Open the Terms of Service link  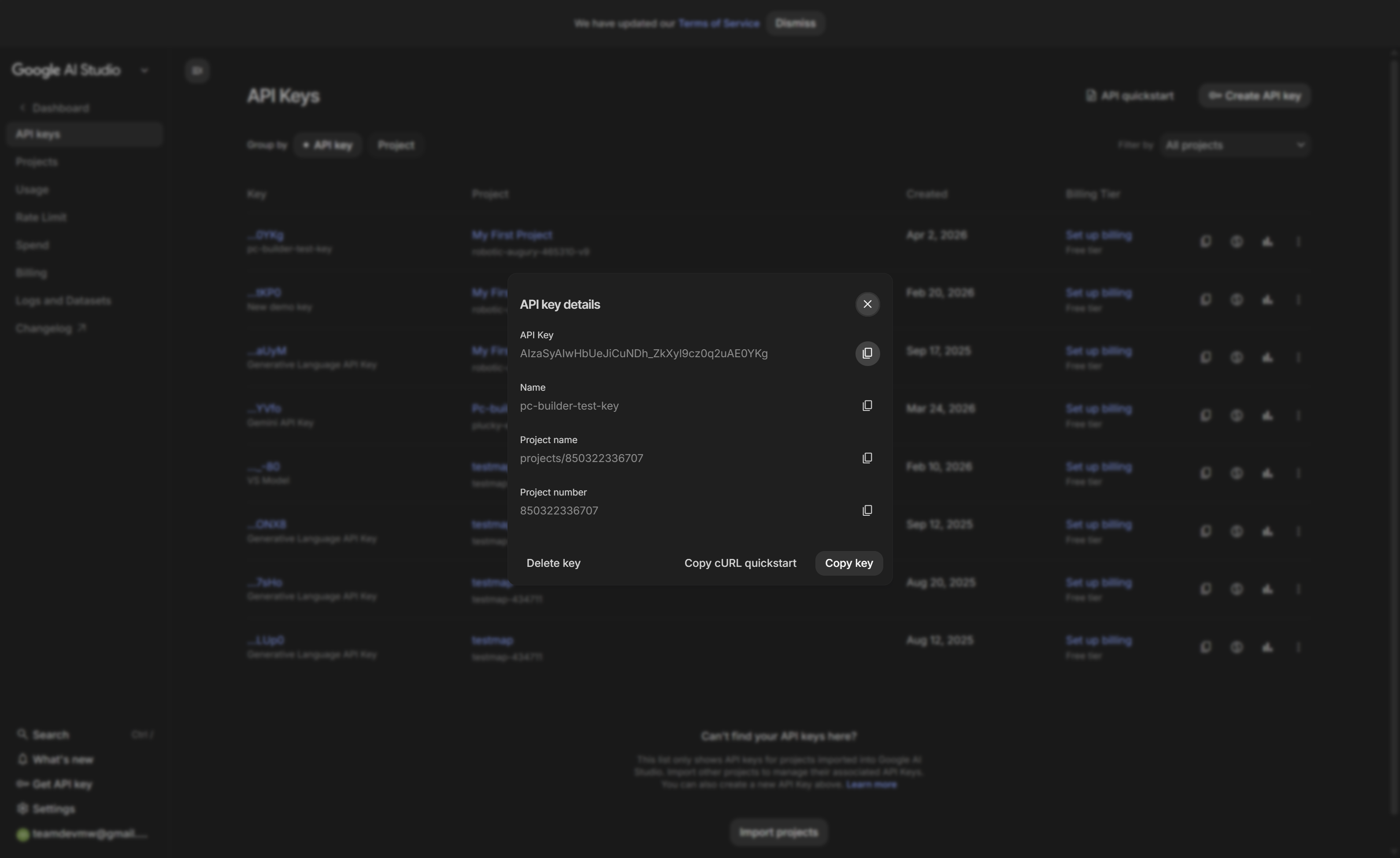719,23
